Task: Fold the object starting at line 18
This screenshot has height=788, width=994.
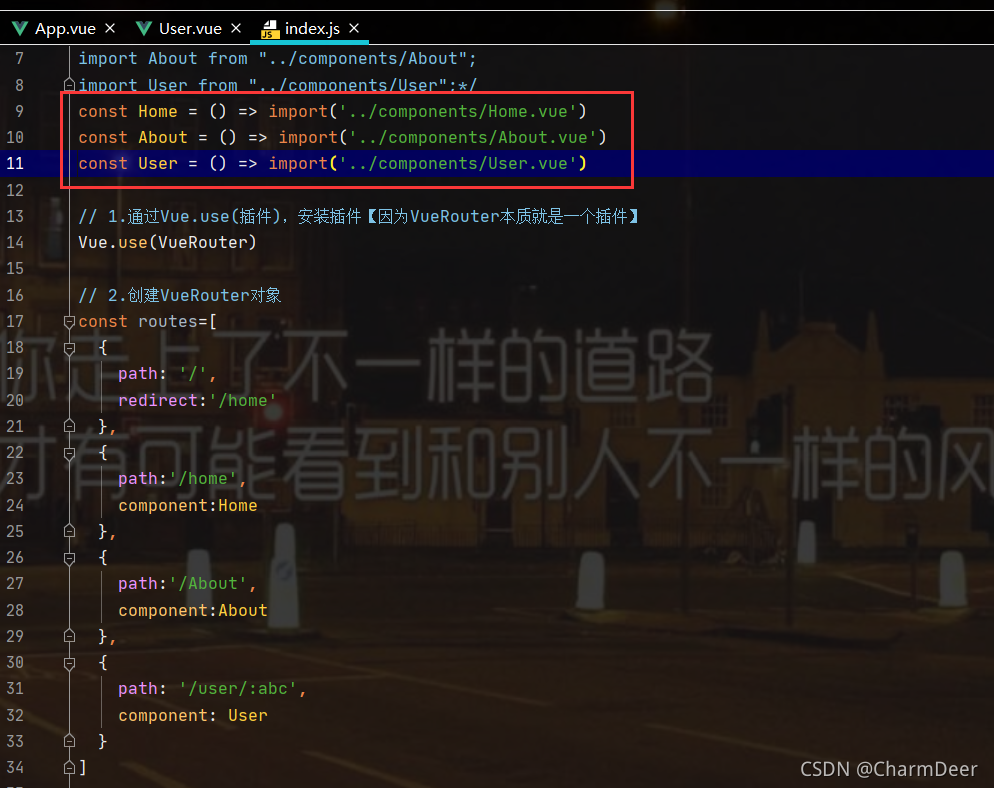Action: coord(69,347)
